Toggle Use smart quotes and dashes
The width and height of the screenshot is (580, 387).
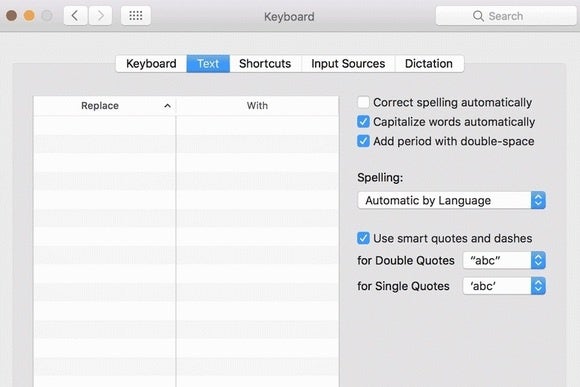coord(363,238)
